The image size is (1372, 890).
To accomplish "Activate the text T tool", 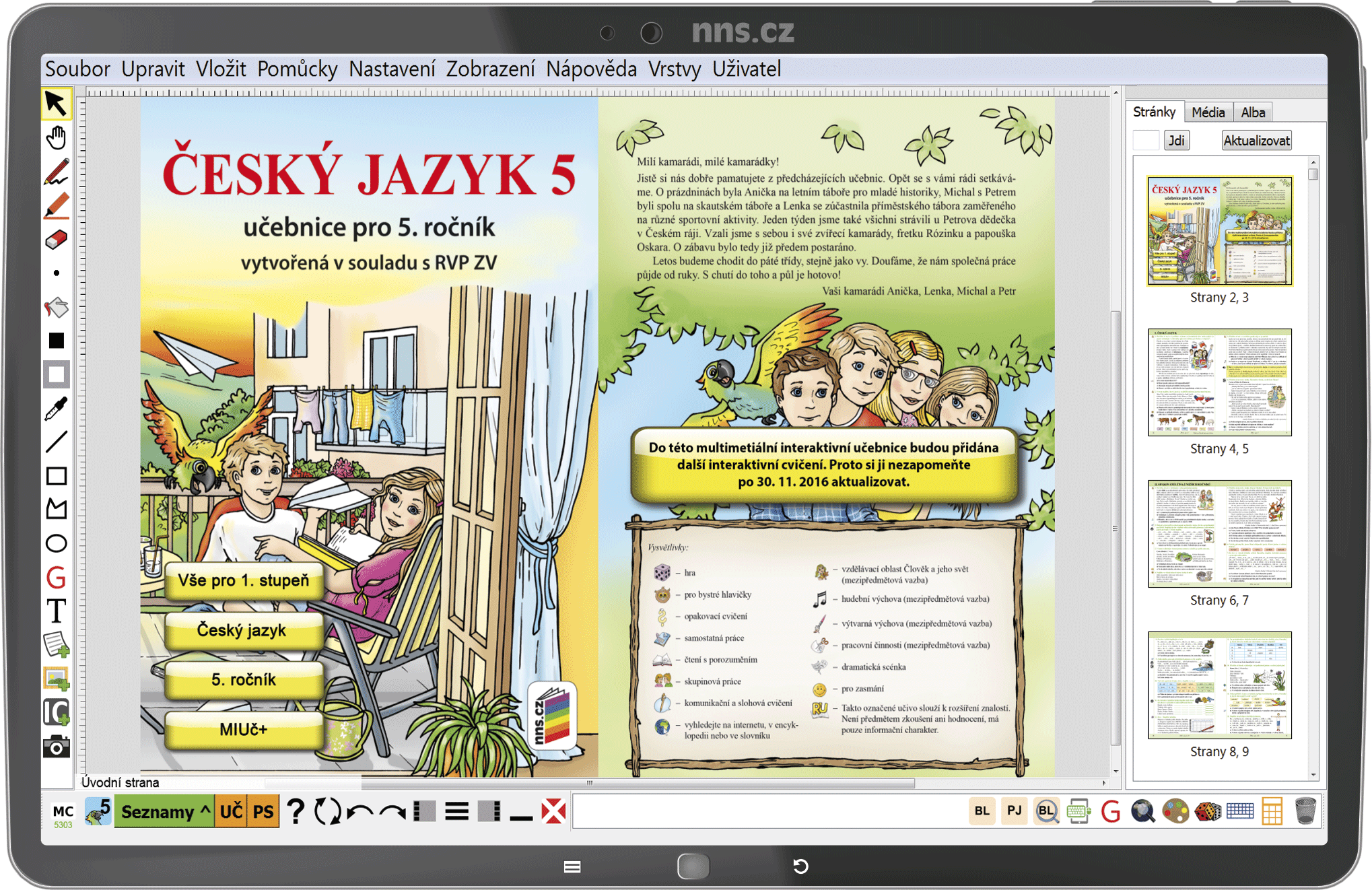I will [x=56, y=611].
